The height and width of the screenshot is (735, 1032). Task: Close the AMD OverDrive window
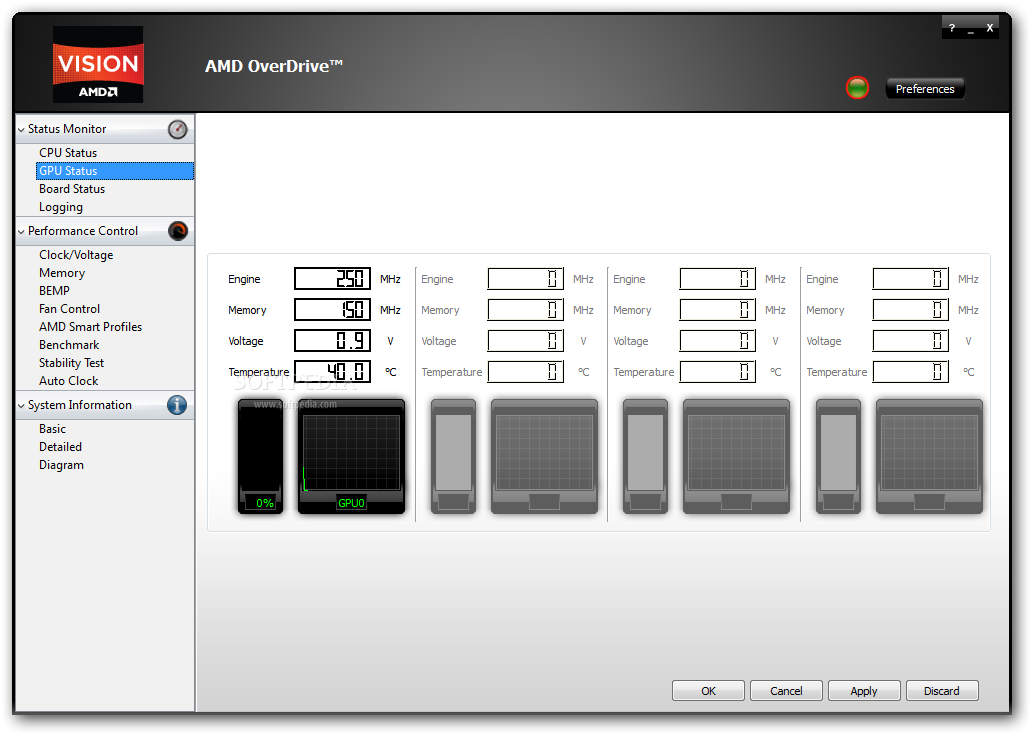[989, 28]
